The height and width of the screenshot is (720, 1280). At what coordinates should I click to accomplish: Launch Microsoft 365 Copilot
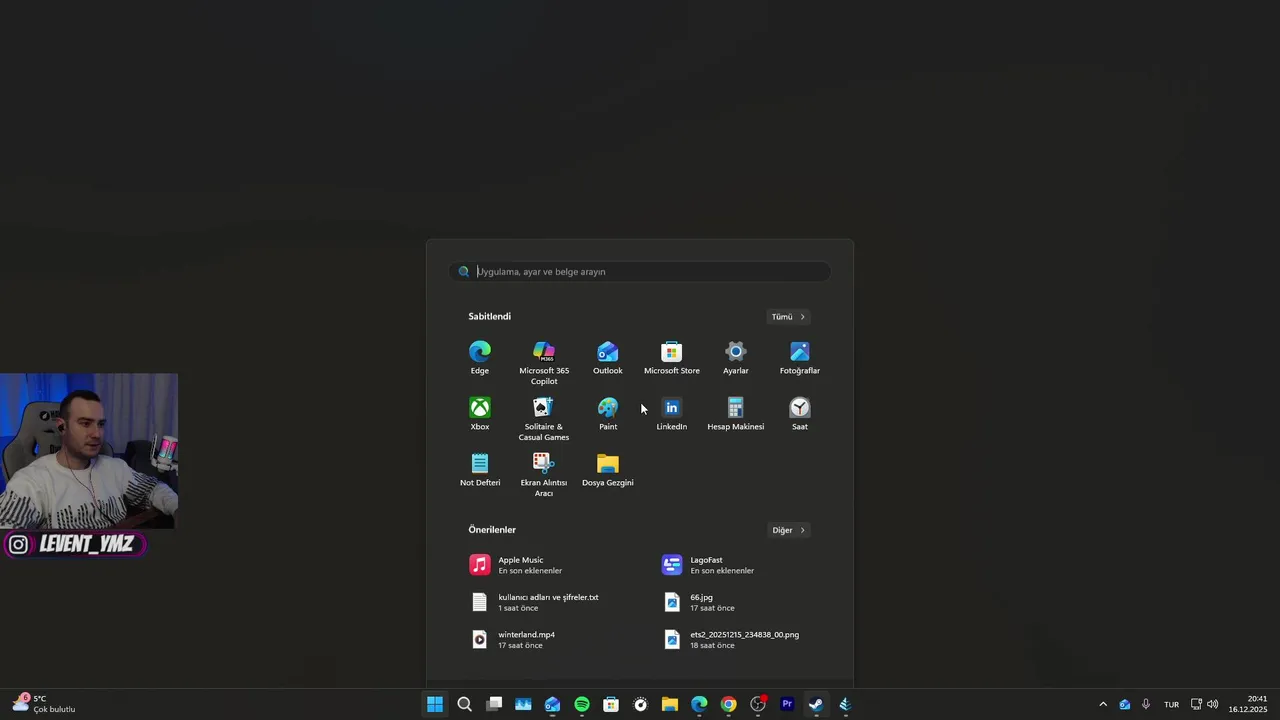544,363
